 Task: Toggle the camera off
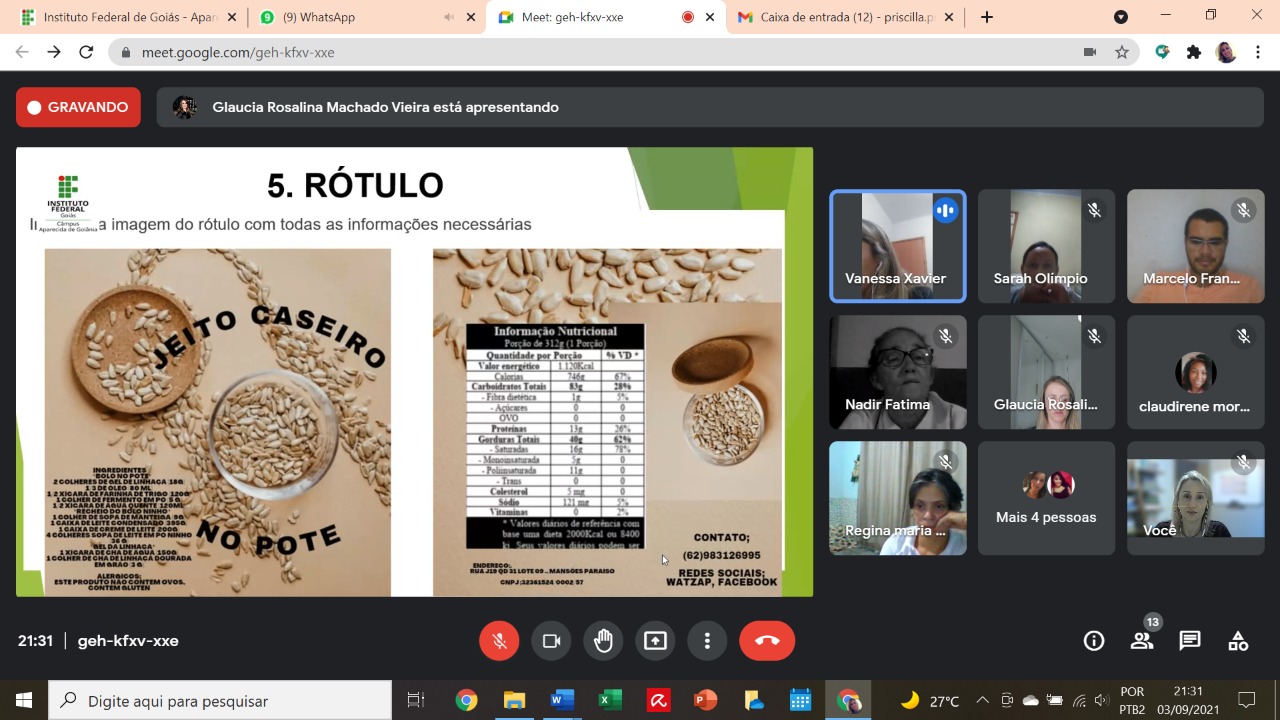pos(551,641)
